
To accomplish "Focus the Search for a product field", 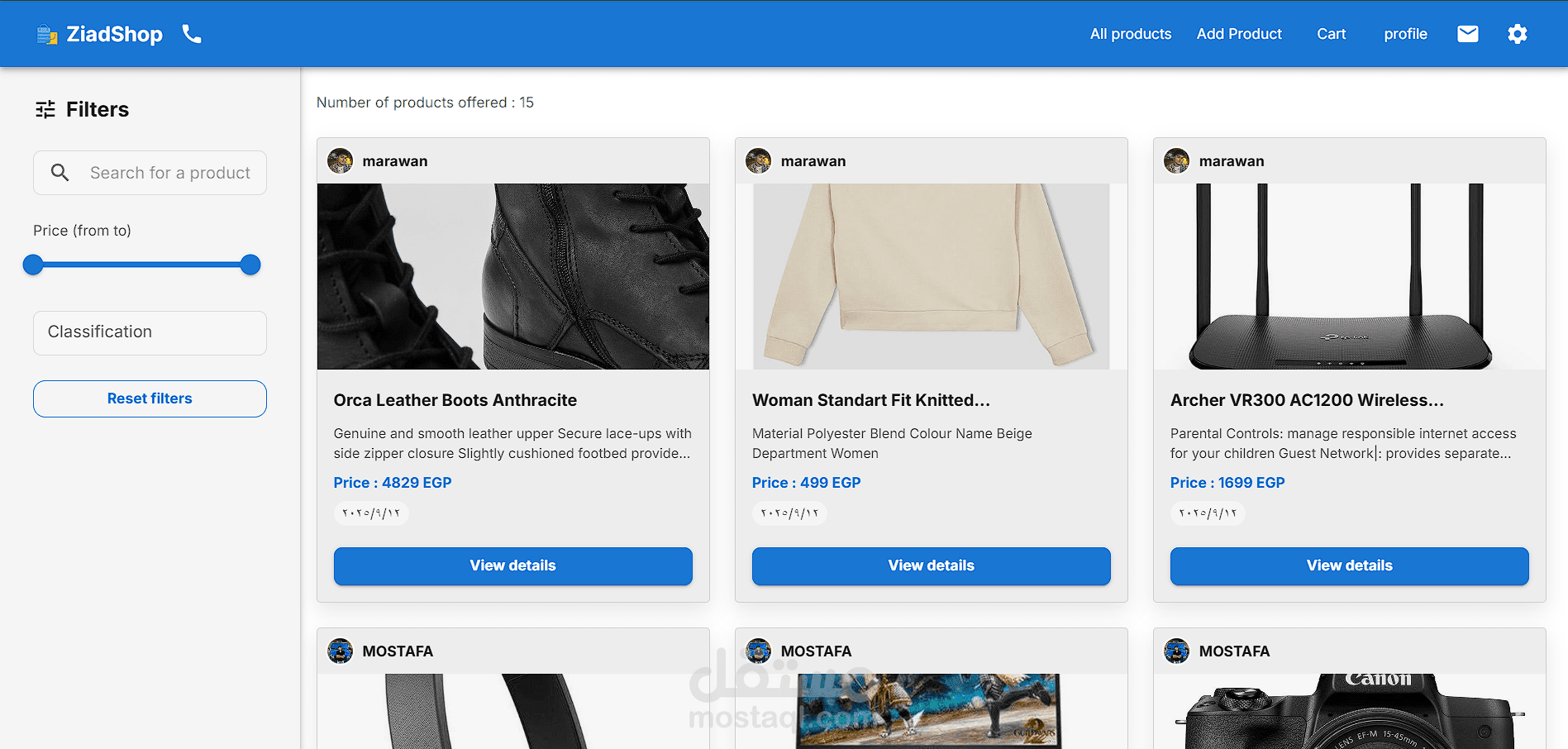I will point(150,173).
